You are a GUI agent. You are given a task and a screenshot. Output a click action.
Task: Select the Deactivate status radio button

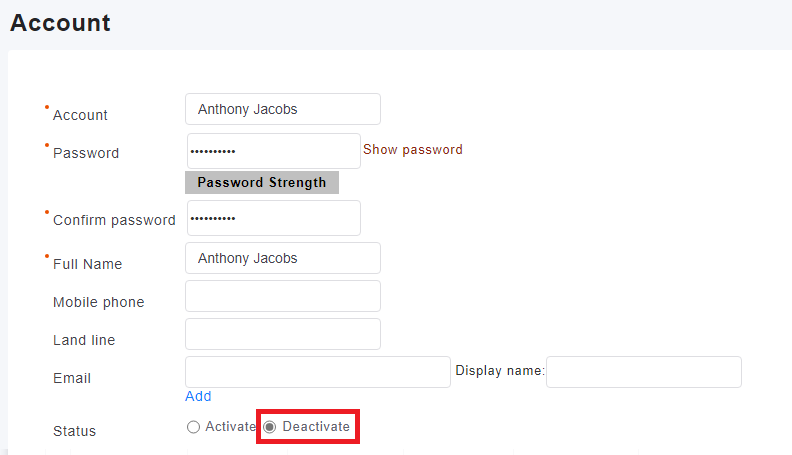270,427
